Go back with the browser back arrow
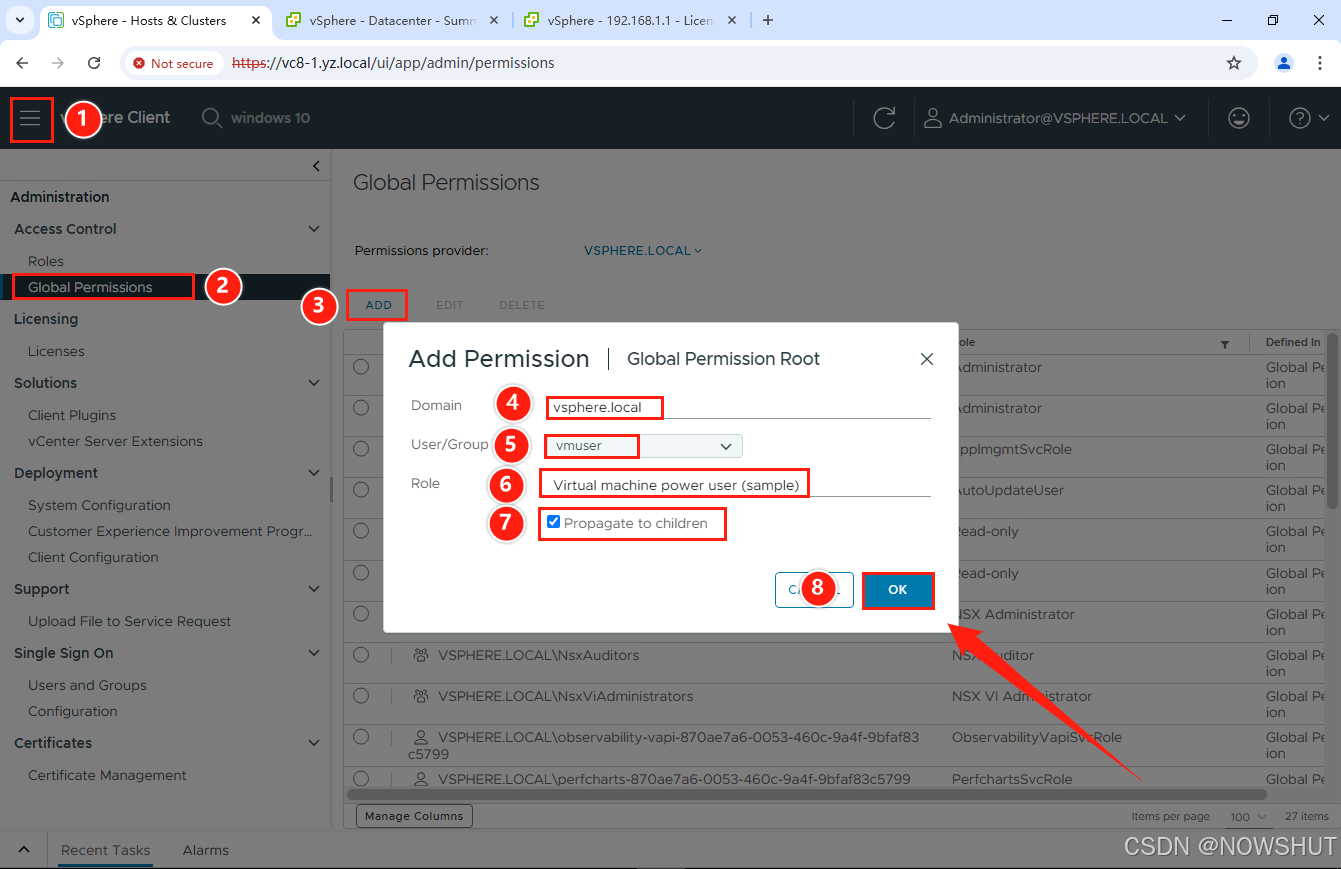The height and width of the screenshot is (869, 1341). click(x=23, y=63)
